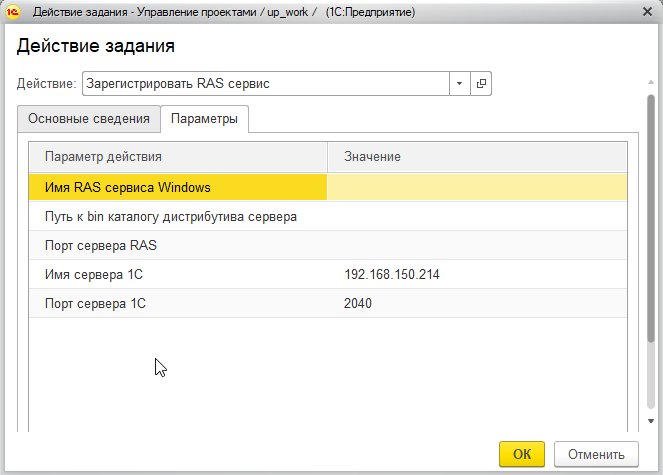Click the scroll down arrow
This screenshot has width=663, height=475.
[x=651, y=421]
